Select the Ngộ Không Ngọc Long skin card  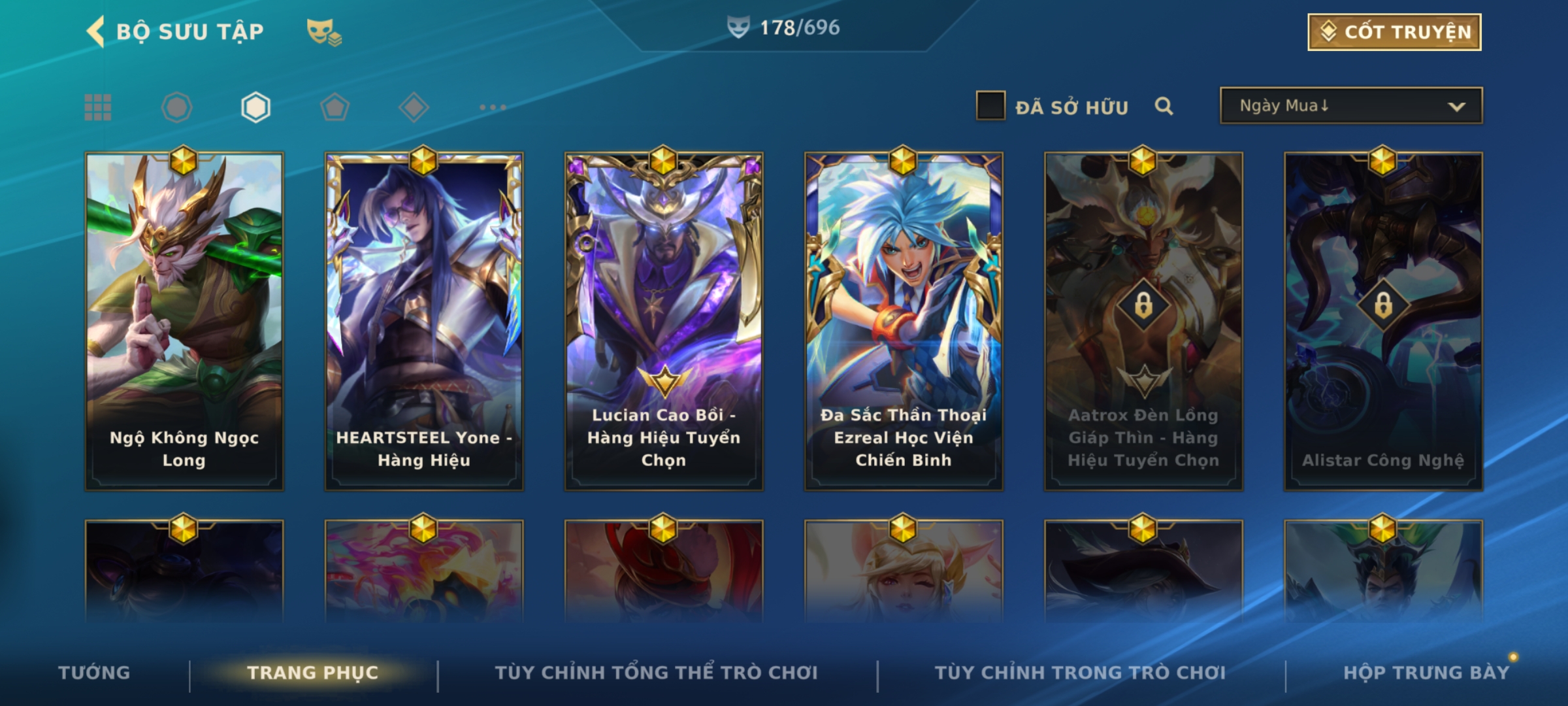184,321
